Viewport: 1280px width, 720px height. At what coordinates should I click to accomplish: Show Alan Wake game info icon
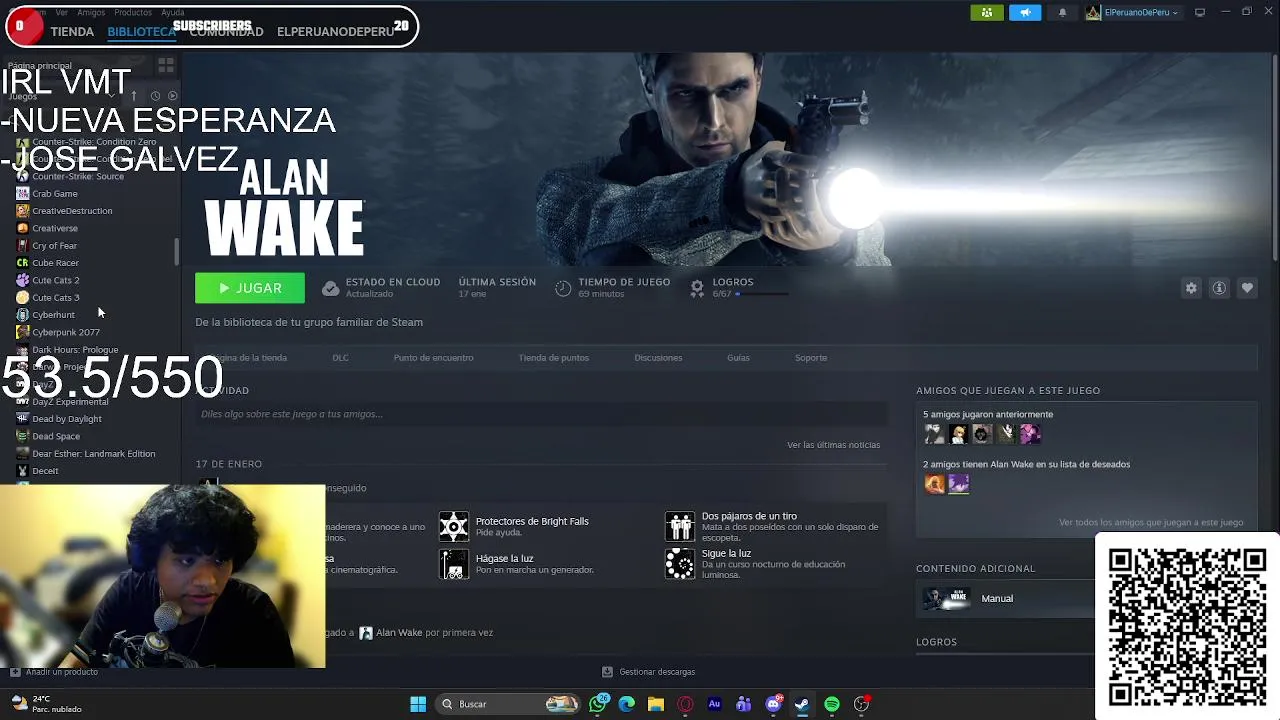click(1219, 288)
